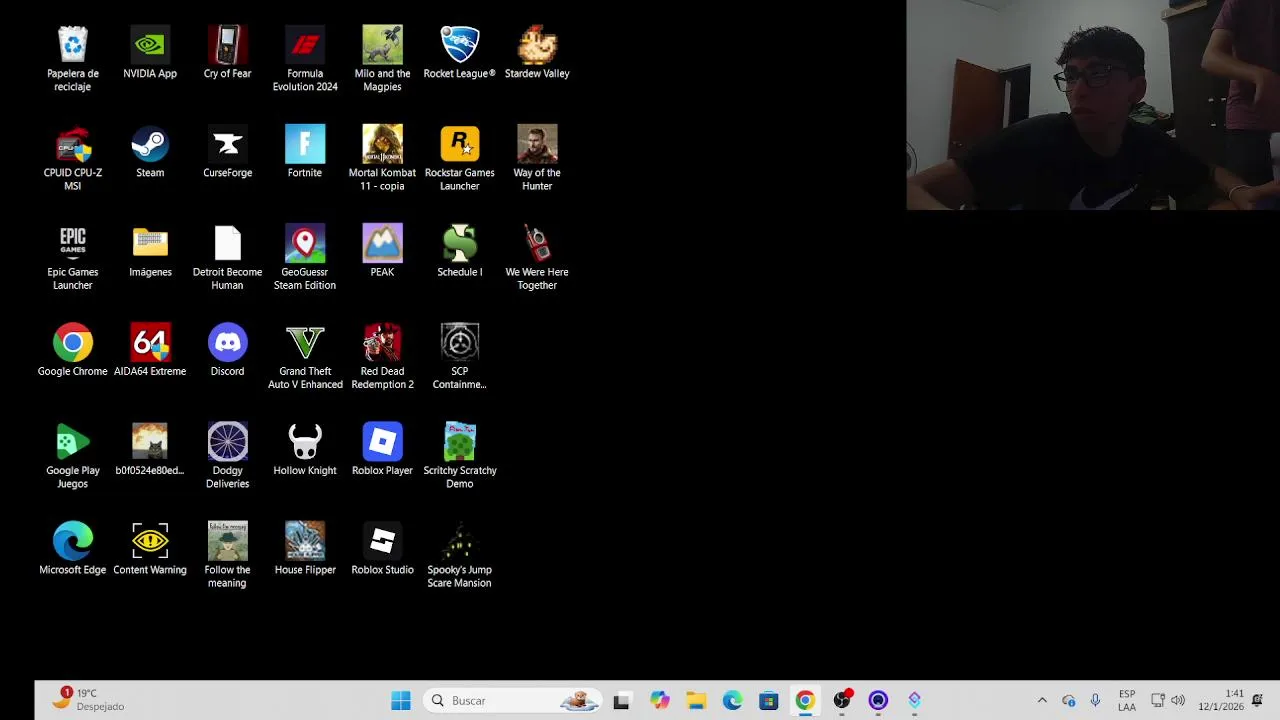Select Grand Theft Auto V Enhanced icon
Screen dimensions: 1280x720
(x=305, y=356)
